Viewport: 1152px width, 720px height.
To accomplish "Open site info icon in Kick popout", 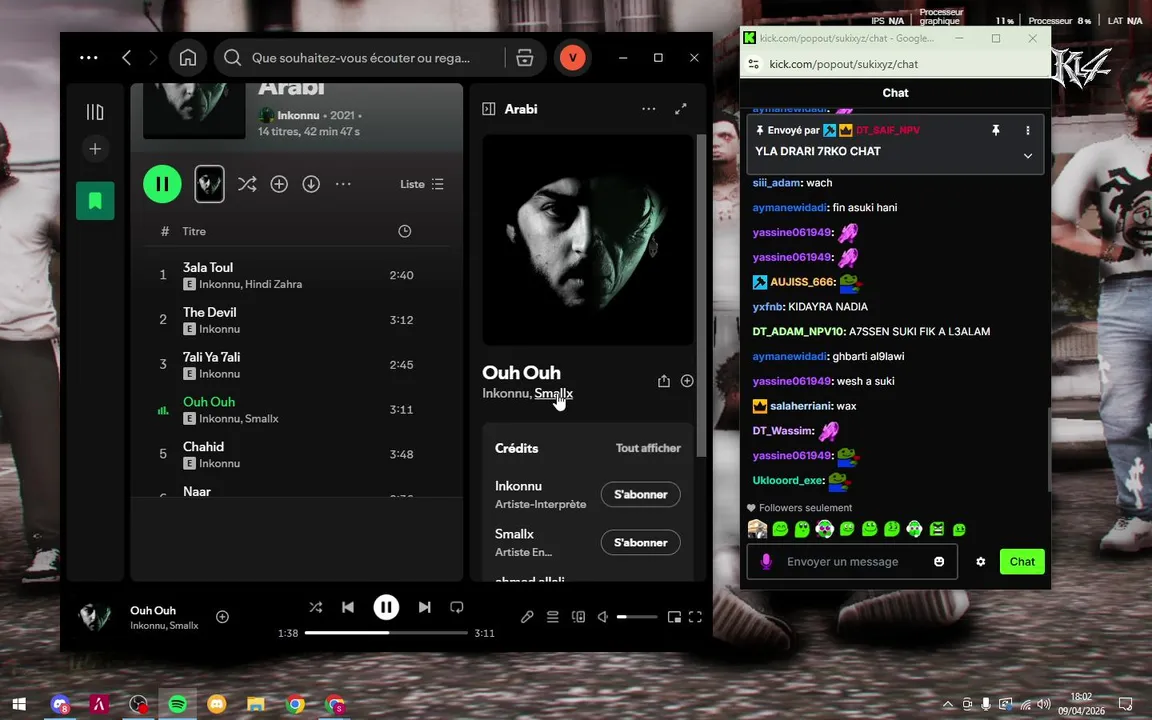I will pyautogui.click(x=754, y=64).
